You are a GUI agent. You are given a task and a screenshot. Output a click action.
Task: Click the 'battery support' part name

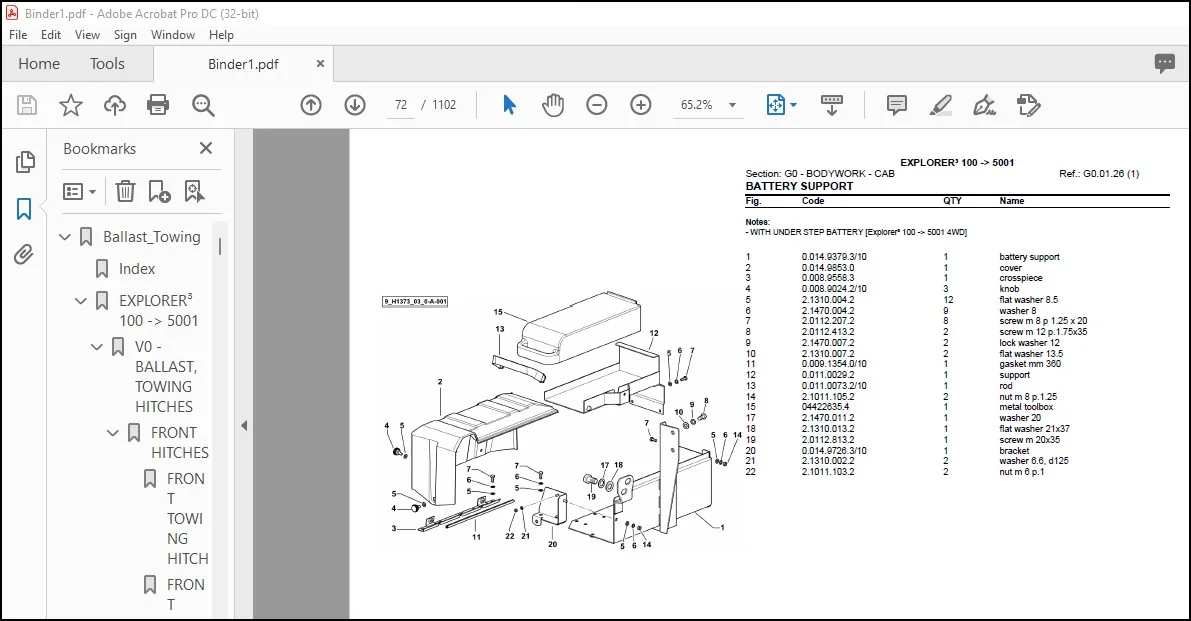pyautogui.click(x=1029, y=257)
